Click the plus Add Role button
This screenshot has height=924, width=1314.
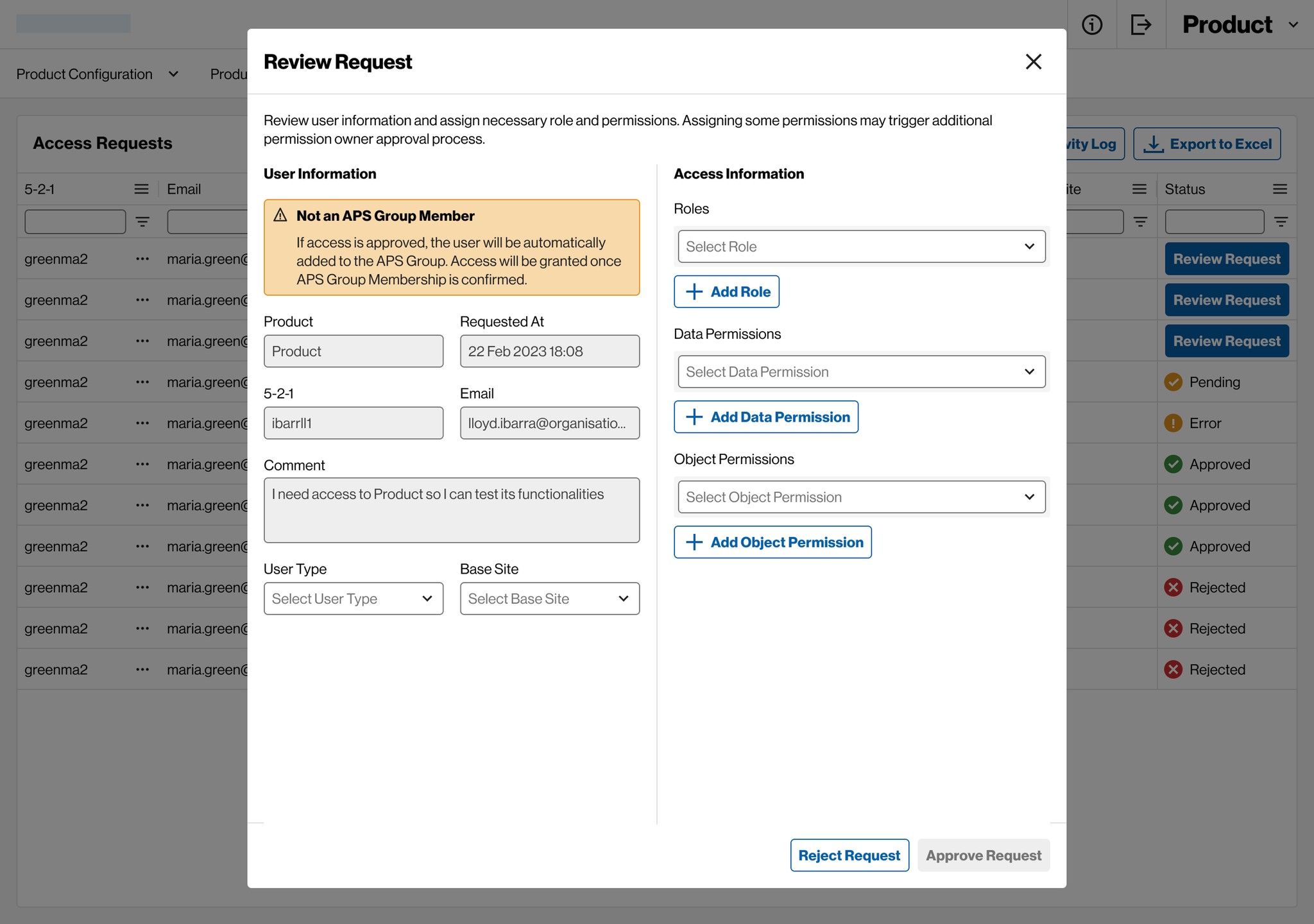click(726, 292)
